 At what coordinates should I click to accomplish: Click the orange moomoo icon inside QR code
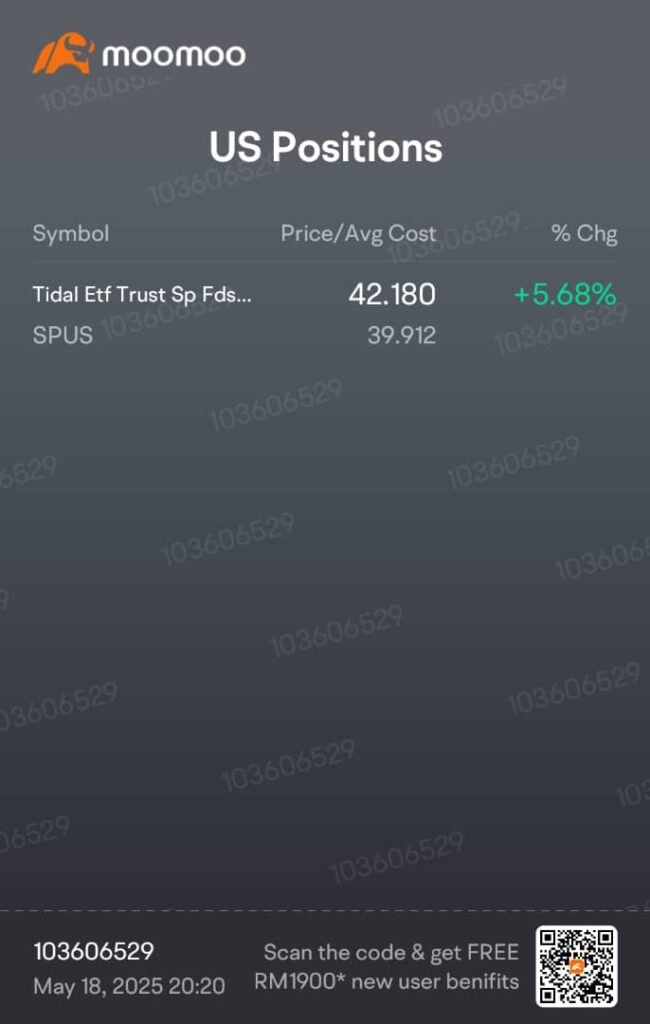point(576,966)
